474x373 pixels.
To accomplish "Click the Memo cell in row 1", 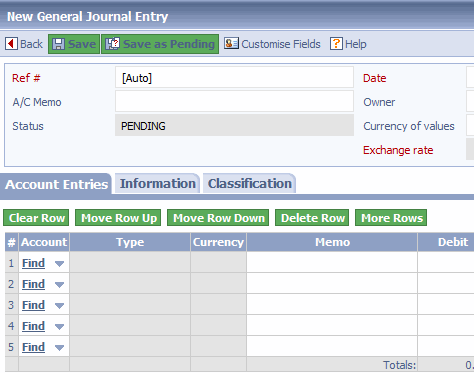I will click(332, 262).
